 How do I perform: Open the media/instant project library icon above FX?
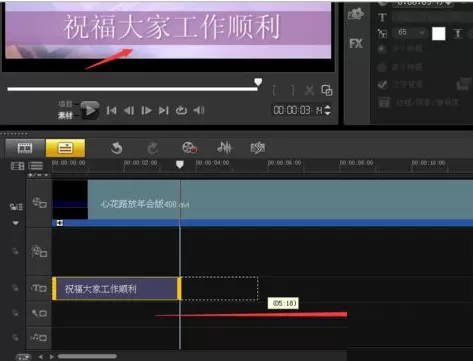[356, 15]
